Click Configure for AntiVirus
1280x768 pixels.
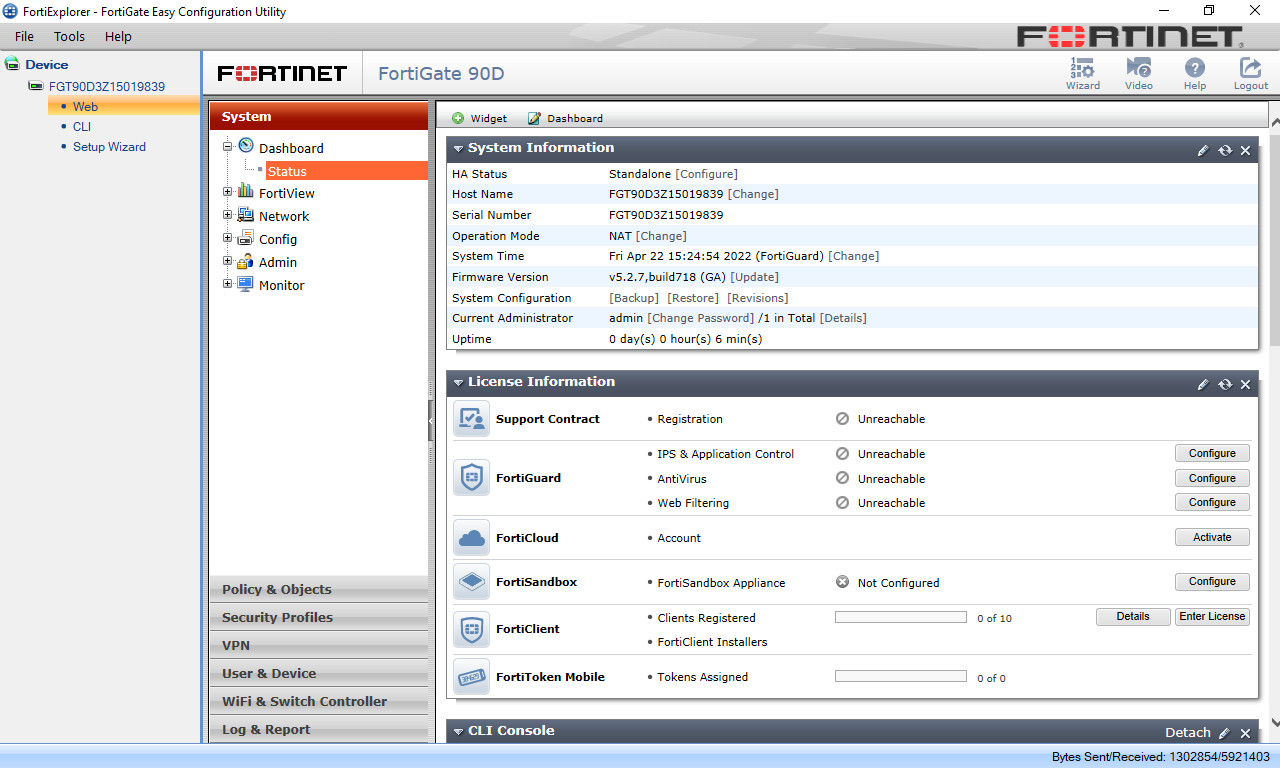click(1212, 478)
